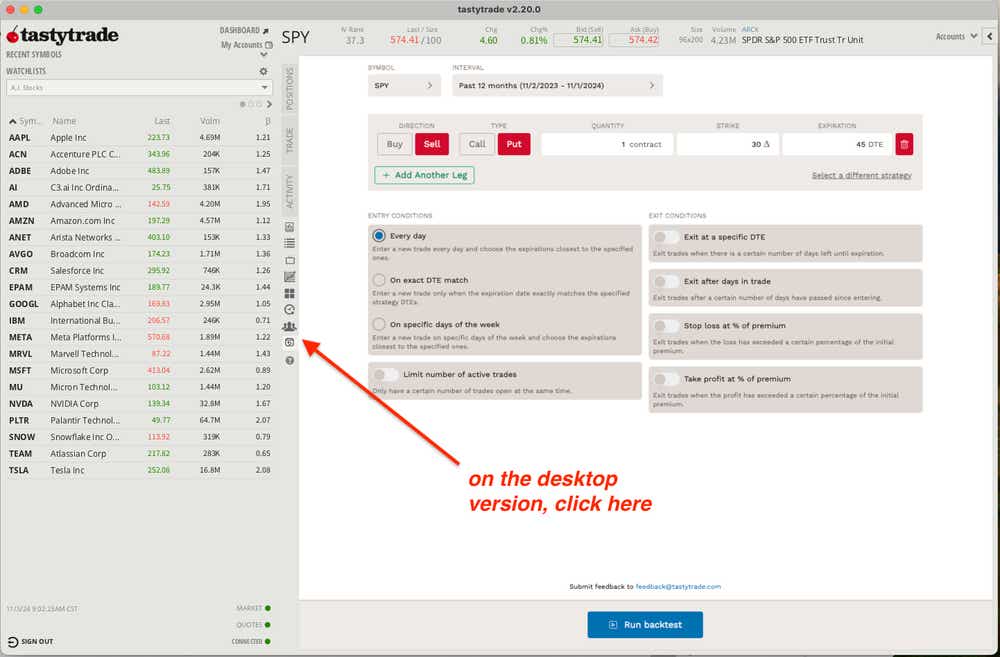This screenshot has width=1000, height=657.
Task: Sort by Name column header
Action: 64,121
